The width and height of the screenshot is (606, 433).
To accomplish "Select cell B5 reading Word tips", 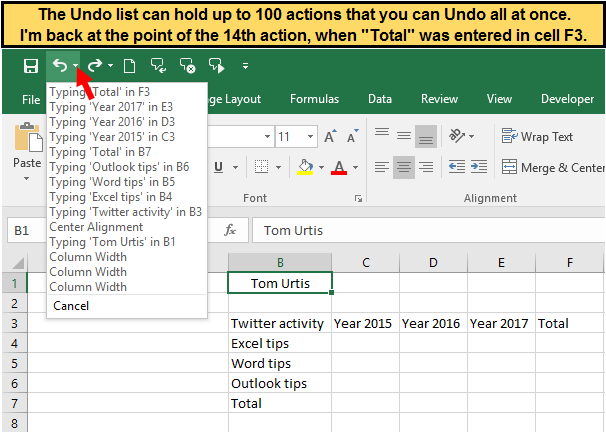I will 280,363.
